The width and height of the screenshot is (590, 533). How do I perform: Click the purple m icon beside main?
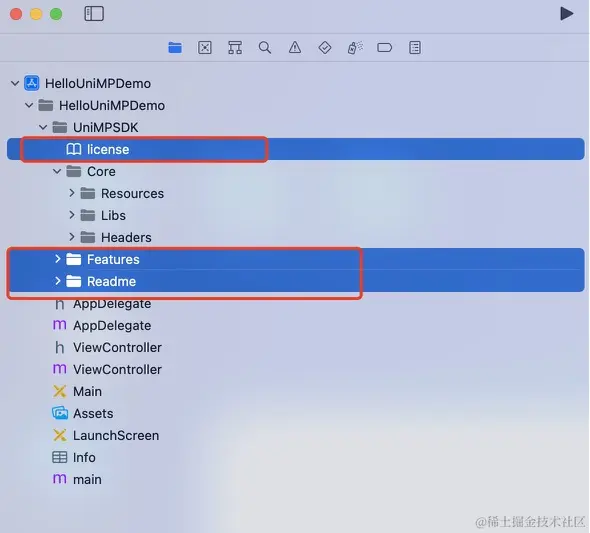pyautogui.click(x=59, y=479)
